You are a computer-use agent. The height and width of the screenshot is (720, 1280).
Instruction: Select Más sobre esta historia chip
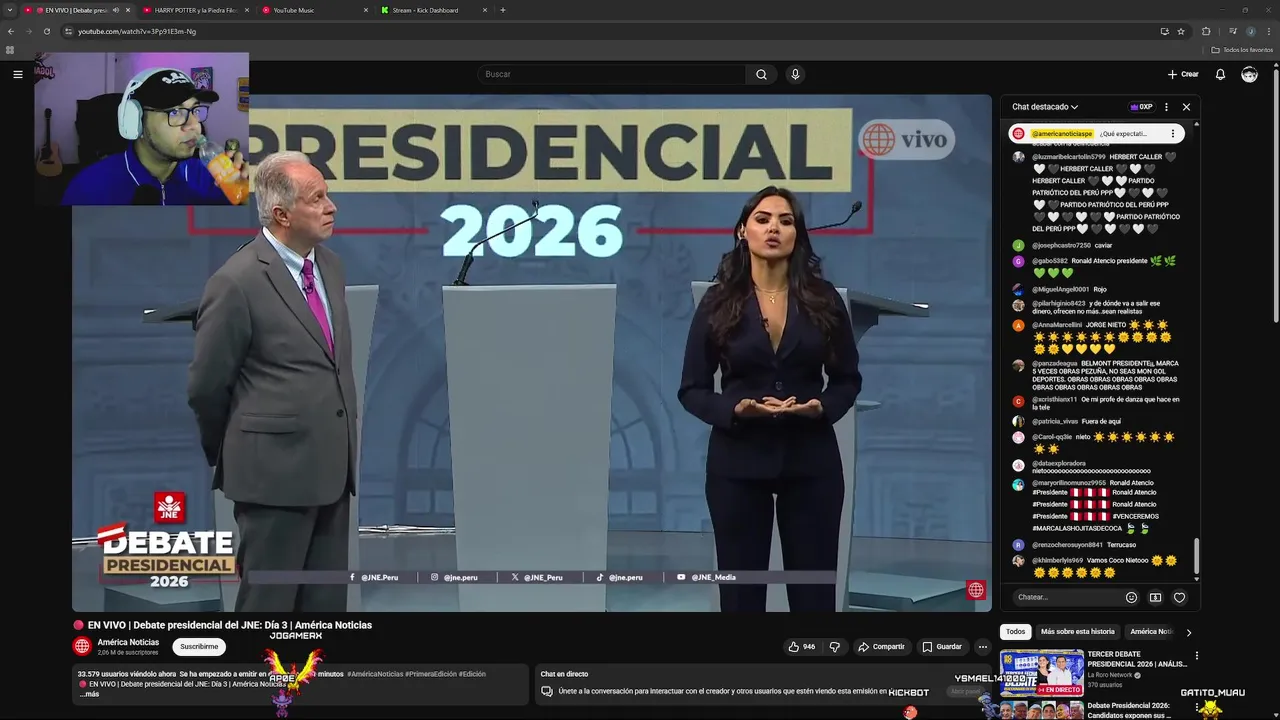tap(1077, 632)
